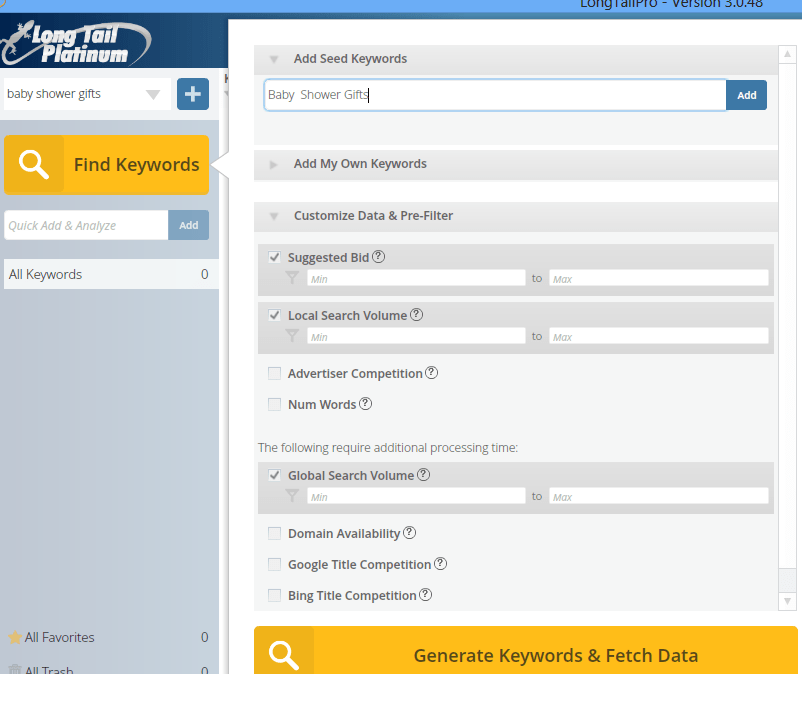Open help for Num Words
The image size is (802, 706).
coord(365,404)
